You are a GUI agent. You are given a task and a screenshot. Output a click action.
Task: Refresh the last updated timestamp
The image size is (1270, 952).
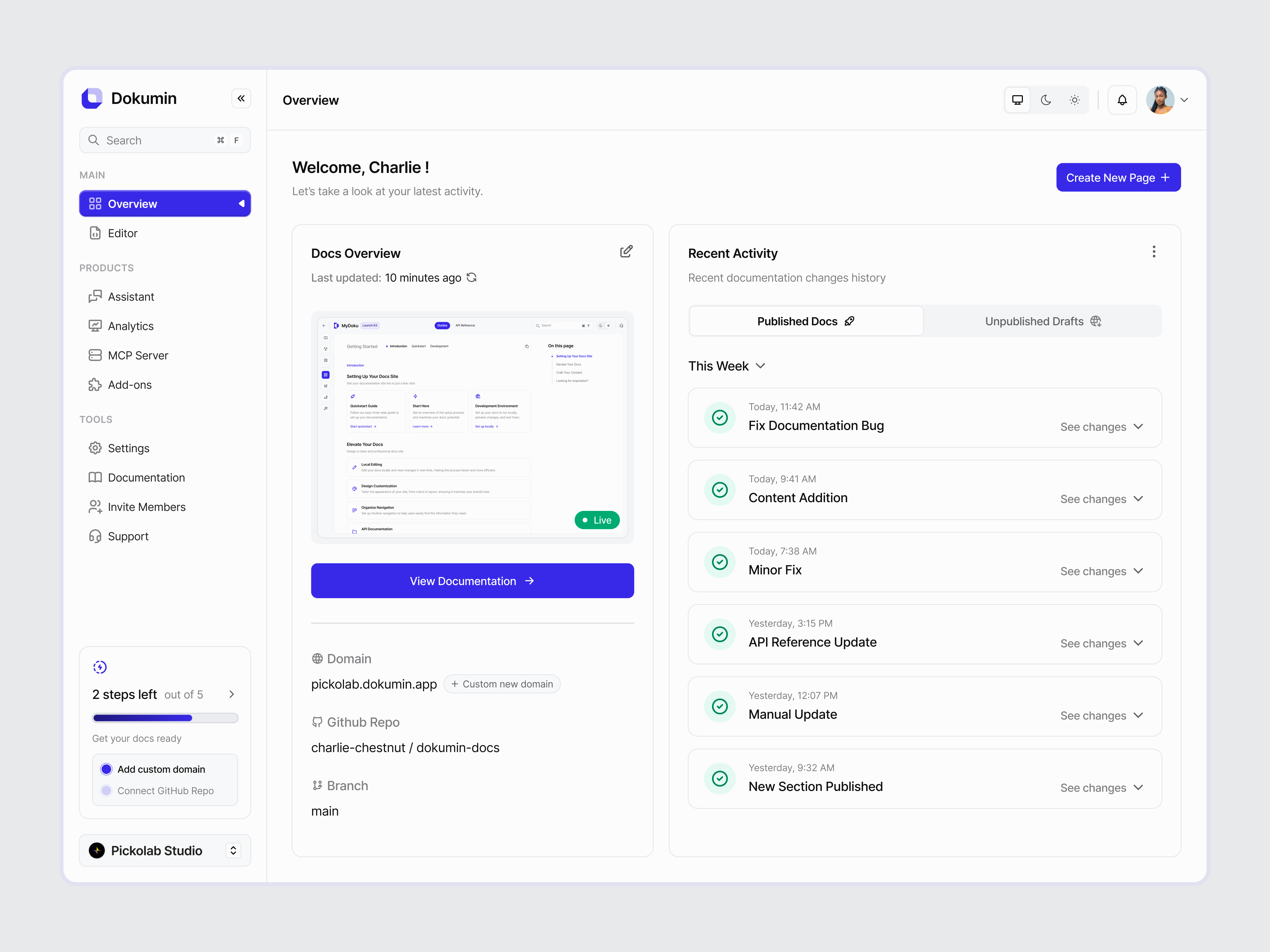coord(472,277)
